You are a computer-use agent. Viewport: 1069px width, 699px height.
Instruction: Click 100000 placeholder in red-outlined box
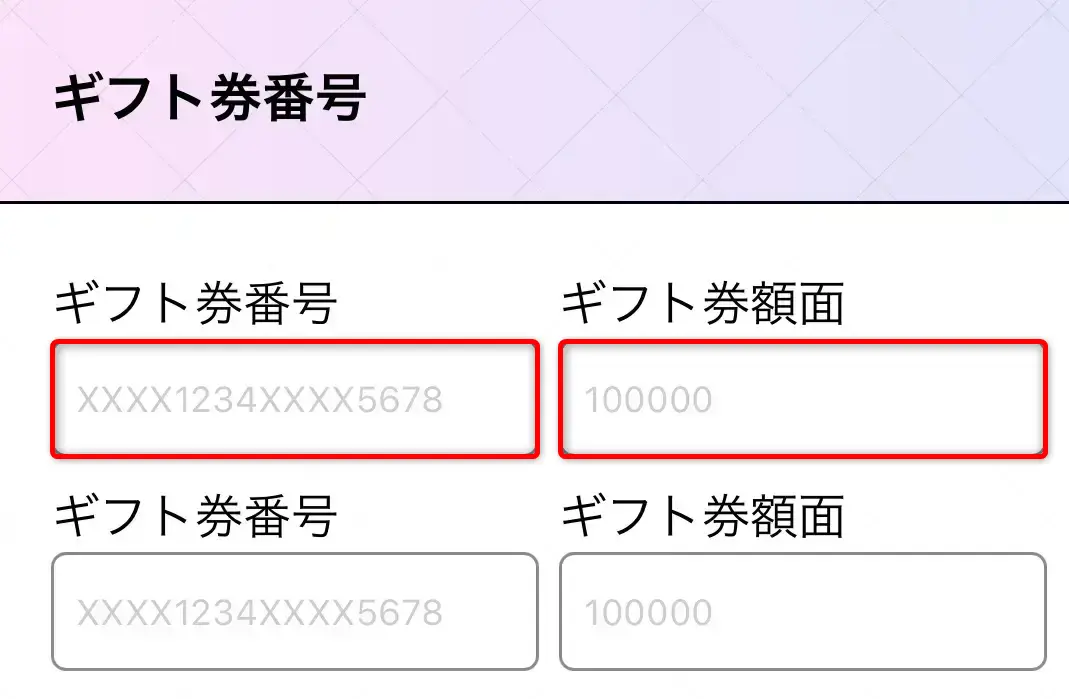[648, 401]
